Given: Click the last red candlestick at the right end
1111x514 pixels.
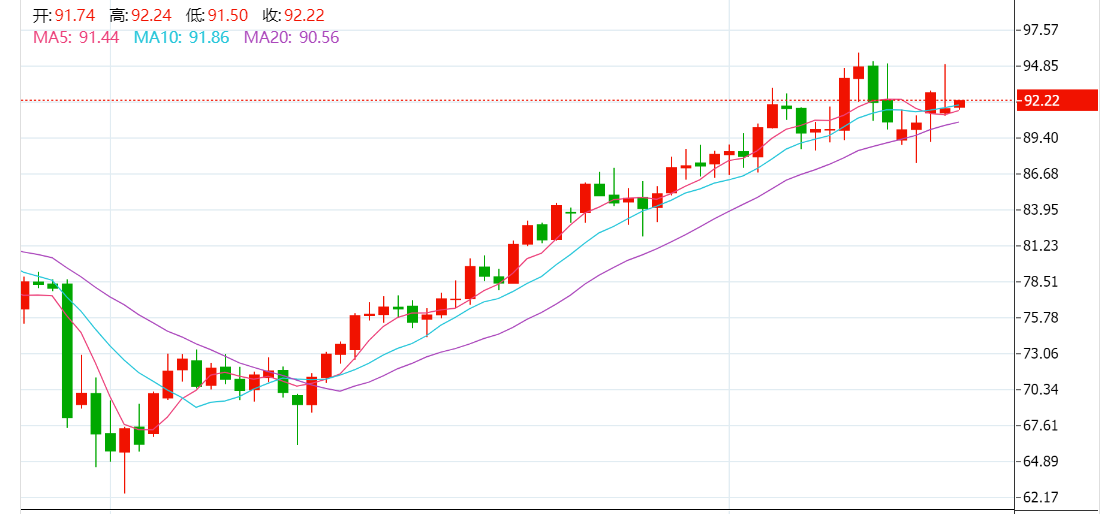Looking at the screenshot, I should point(959,104).
